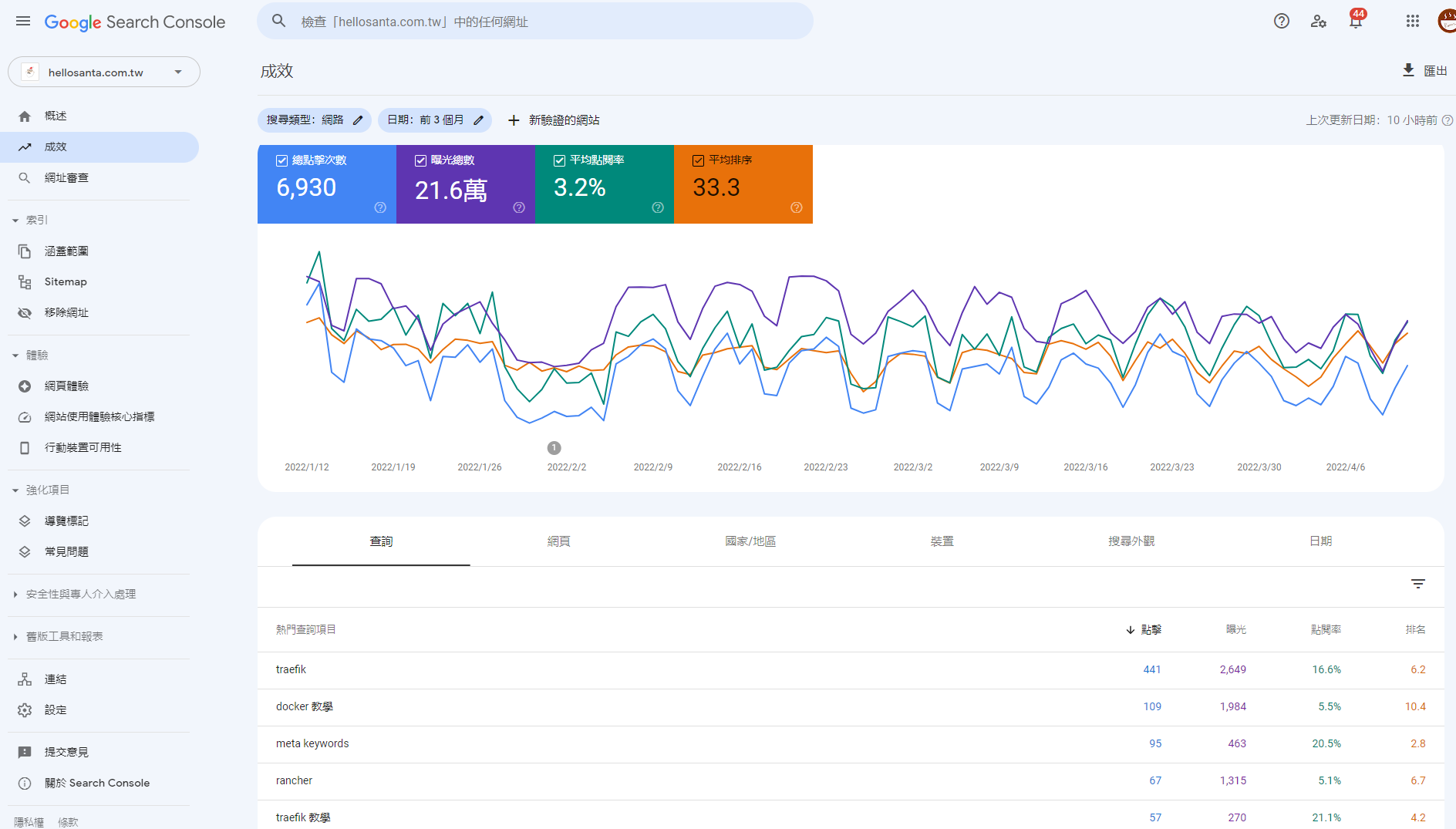1456x829 pixels.
Task: Open 網站使用體驗核心指標 report
Action: point(99,417)
